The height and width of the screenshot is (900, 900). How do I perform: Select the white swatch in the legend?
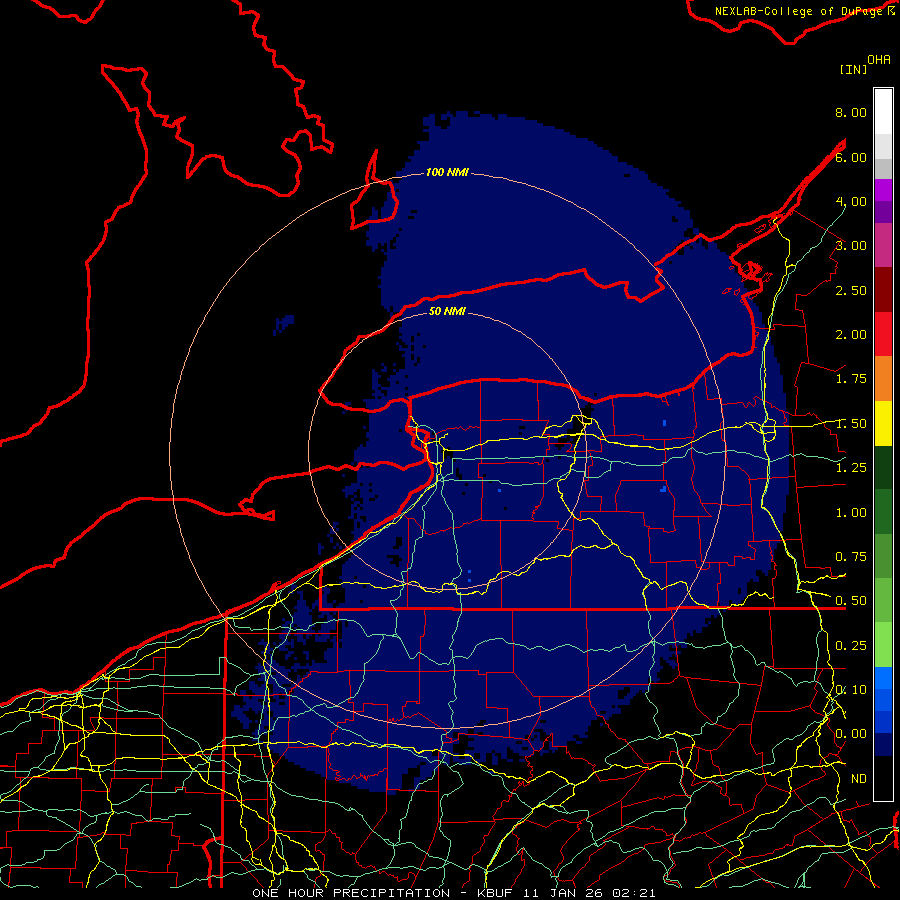883,111
